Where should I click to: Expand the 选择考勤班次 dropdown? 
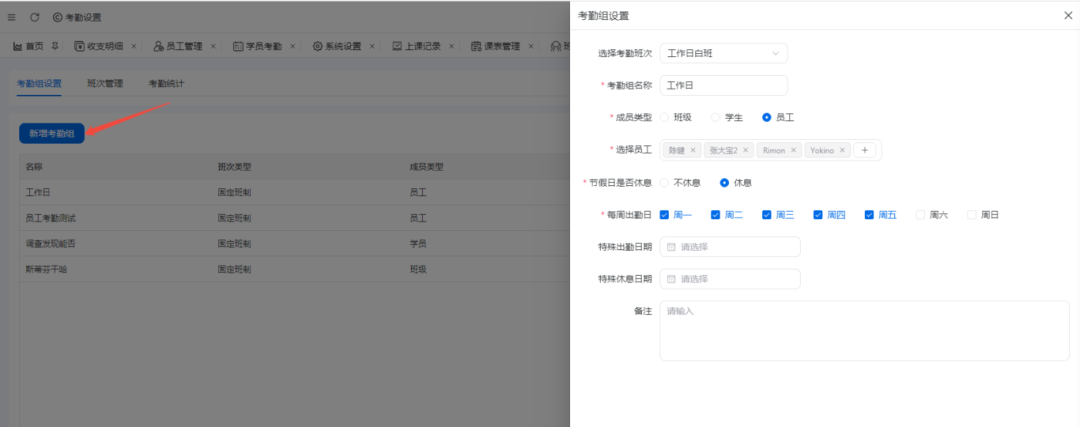(723, 53)
